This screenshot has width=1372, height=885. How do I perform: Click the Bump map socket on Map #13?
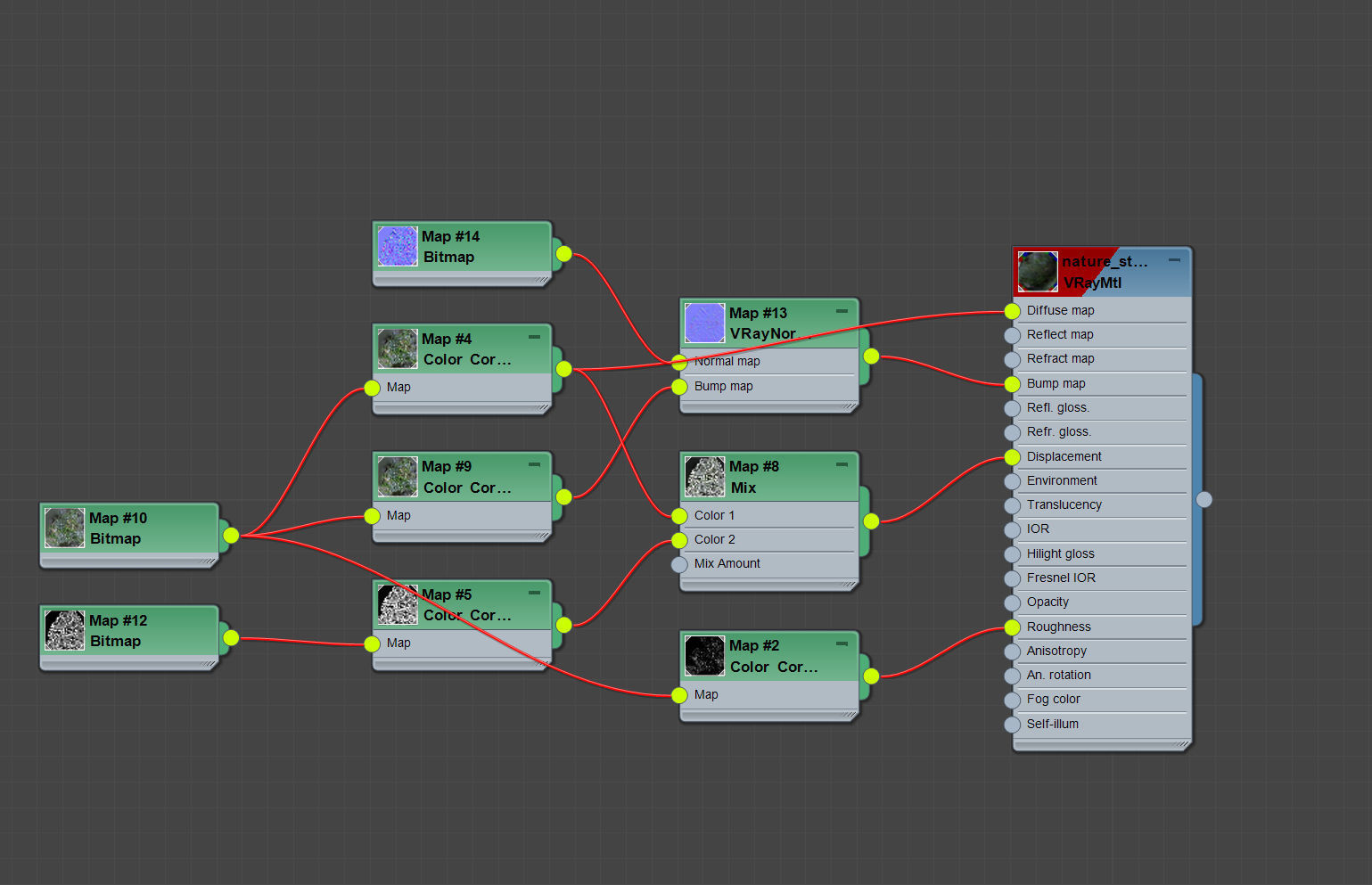click(x=679, y=387)
